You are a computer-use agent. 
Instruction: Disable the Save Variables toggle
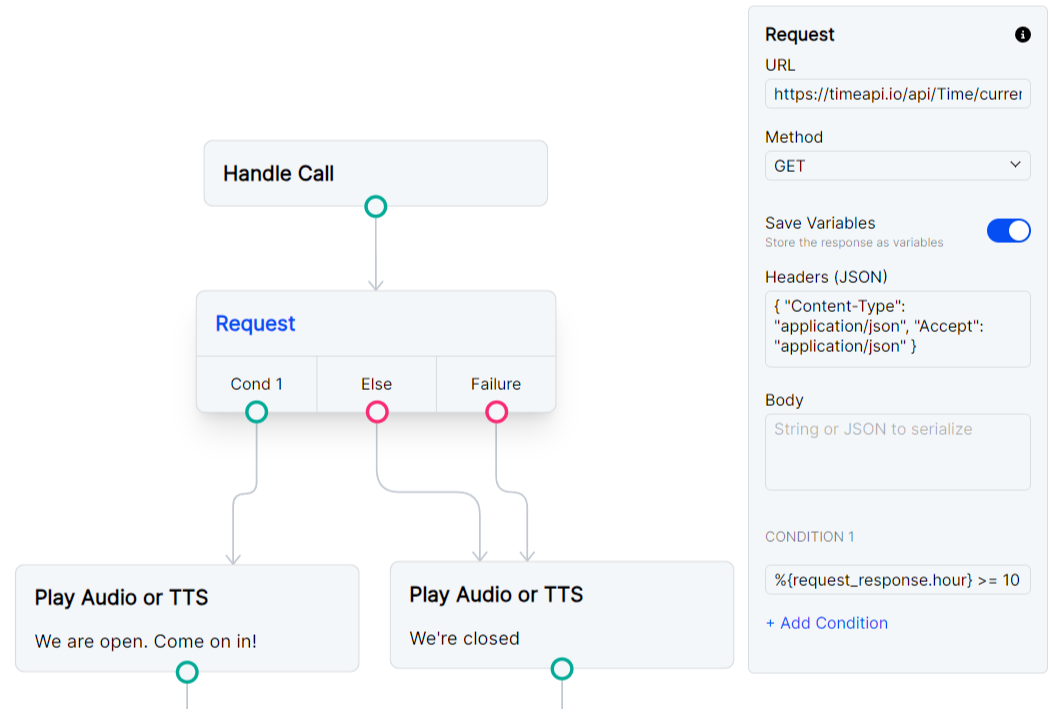tap(1009, 230)
